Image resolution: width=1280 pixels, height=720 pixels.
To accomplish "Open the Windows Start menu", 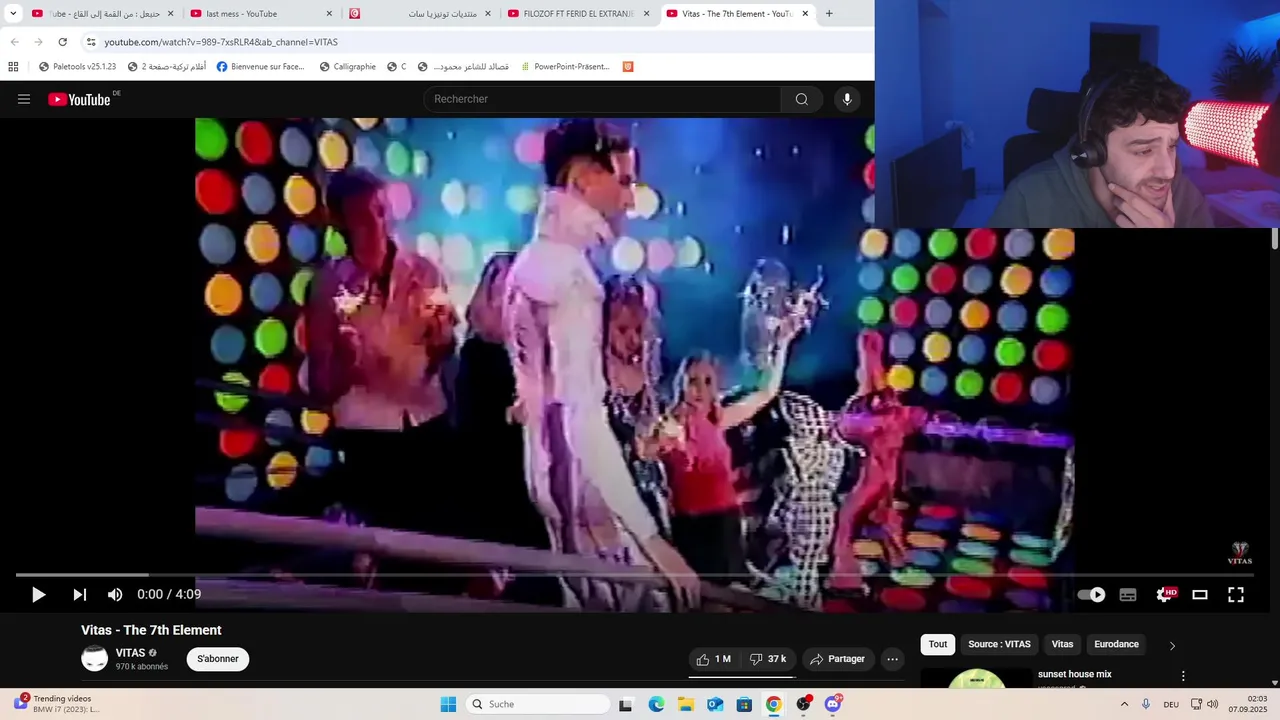I will tap(448, 704).
